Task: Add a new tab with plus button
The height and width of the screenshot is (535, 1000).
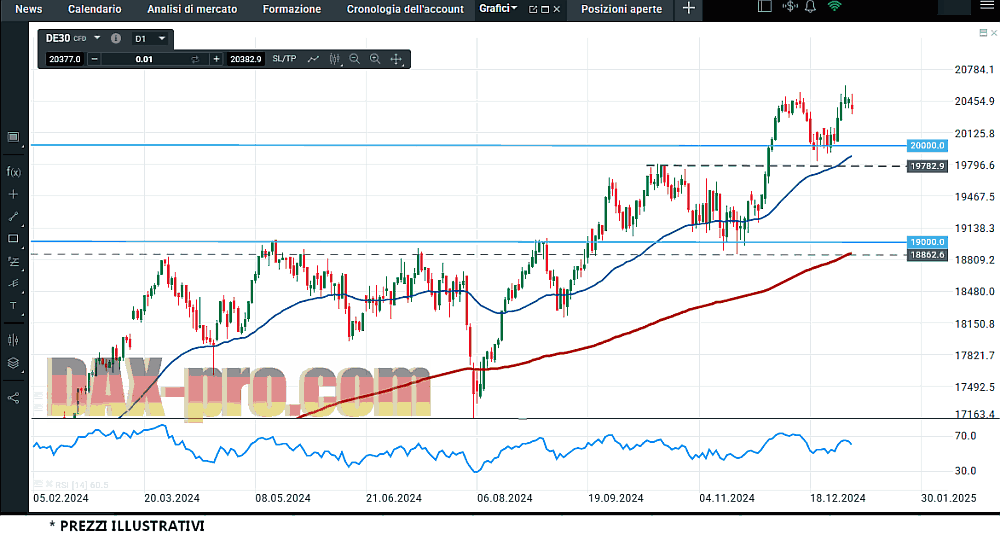Action: pyautogui.click(x=689, y=8)
